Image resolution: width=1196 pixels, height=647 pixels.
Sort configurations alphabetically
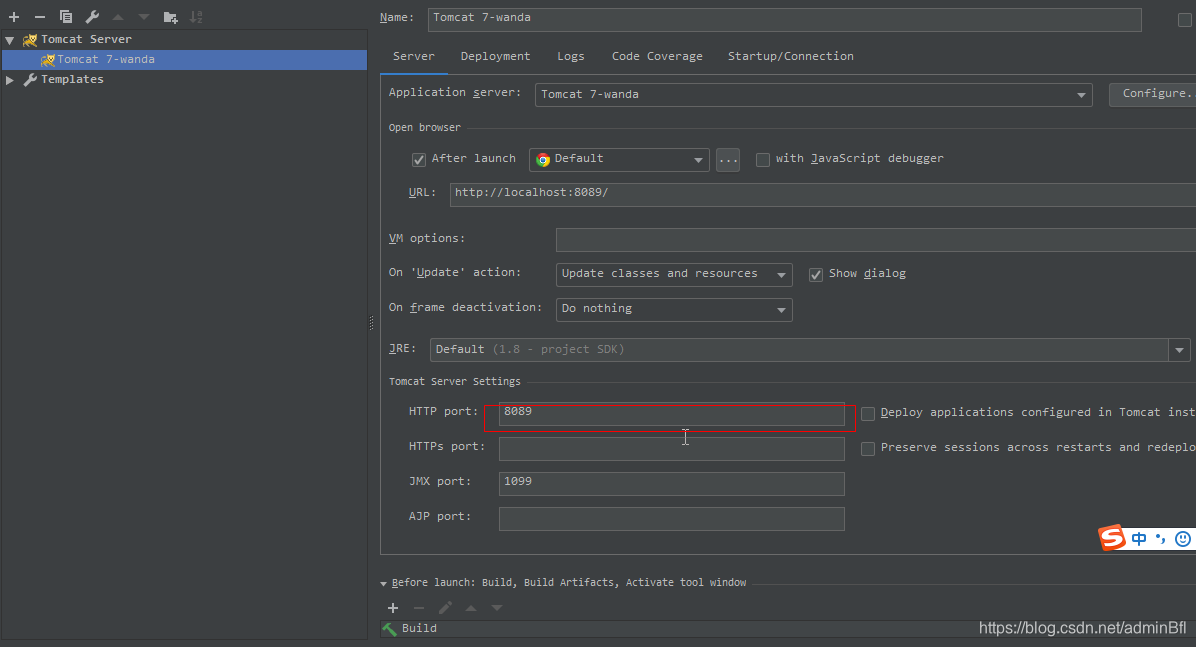click(196, 16)
